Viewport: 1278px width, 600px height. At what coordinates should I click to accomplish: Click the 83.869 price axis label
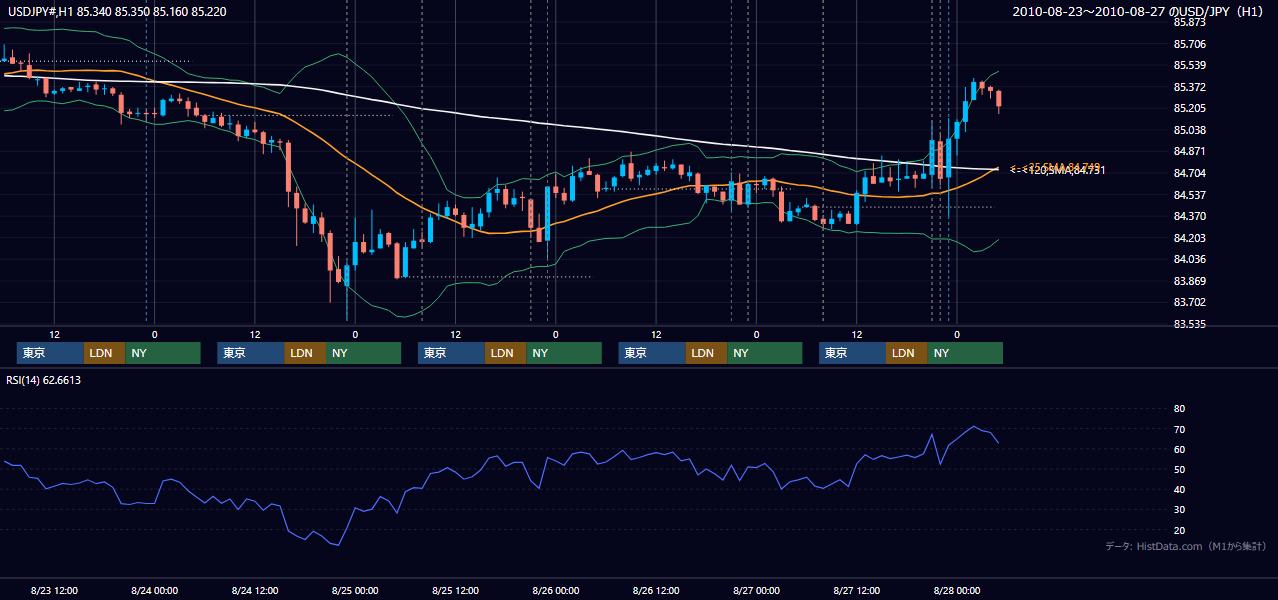point(1189,281)
